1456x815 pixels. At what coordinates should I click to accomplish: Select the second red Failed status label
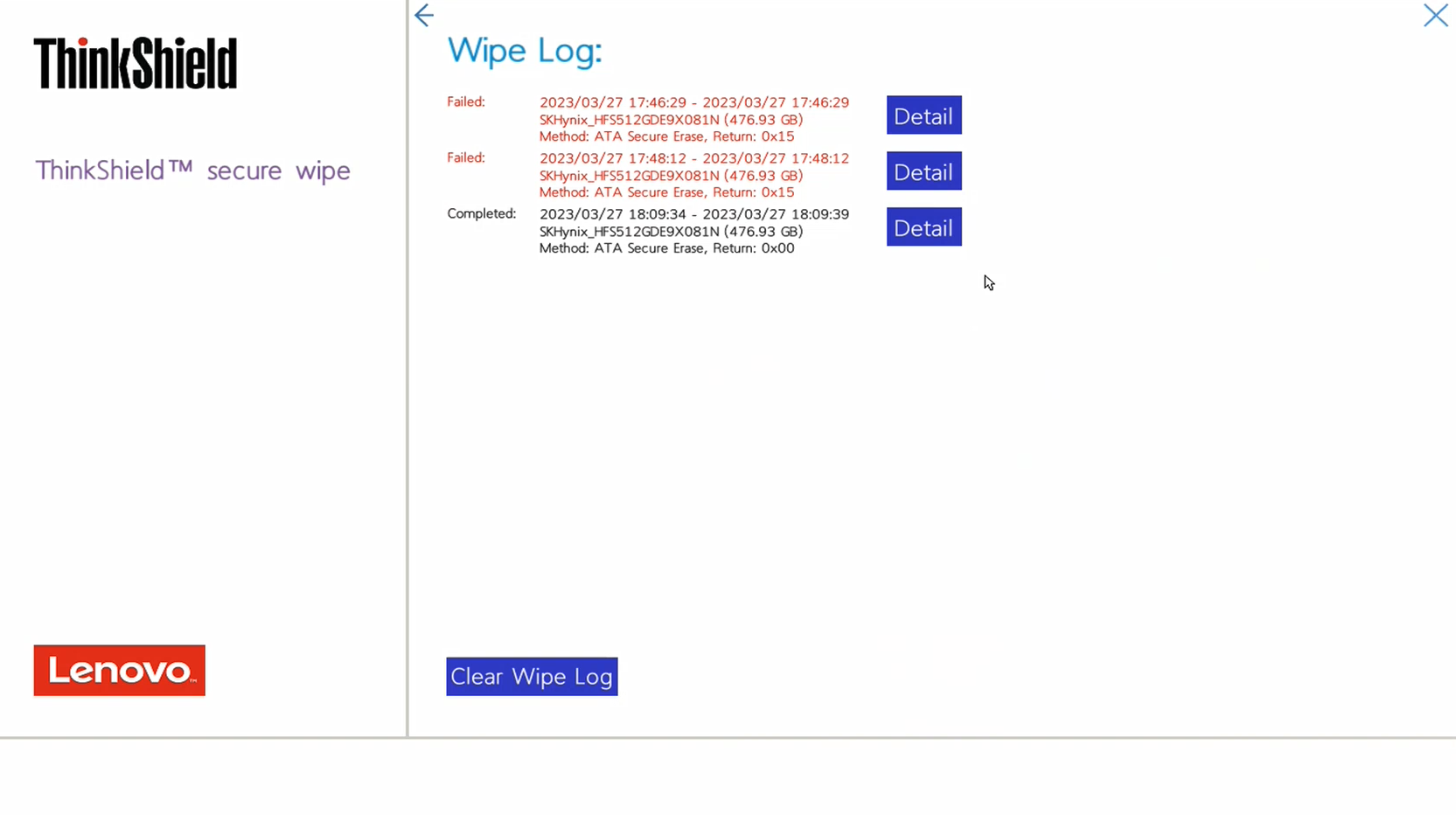pos(466,158)
